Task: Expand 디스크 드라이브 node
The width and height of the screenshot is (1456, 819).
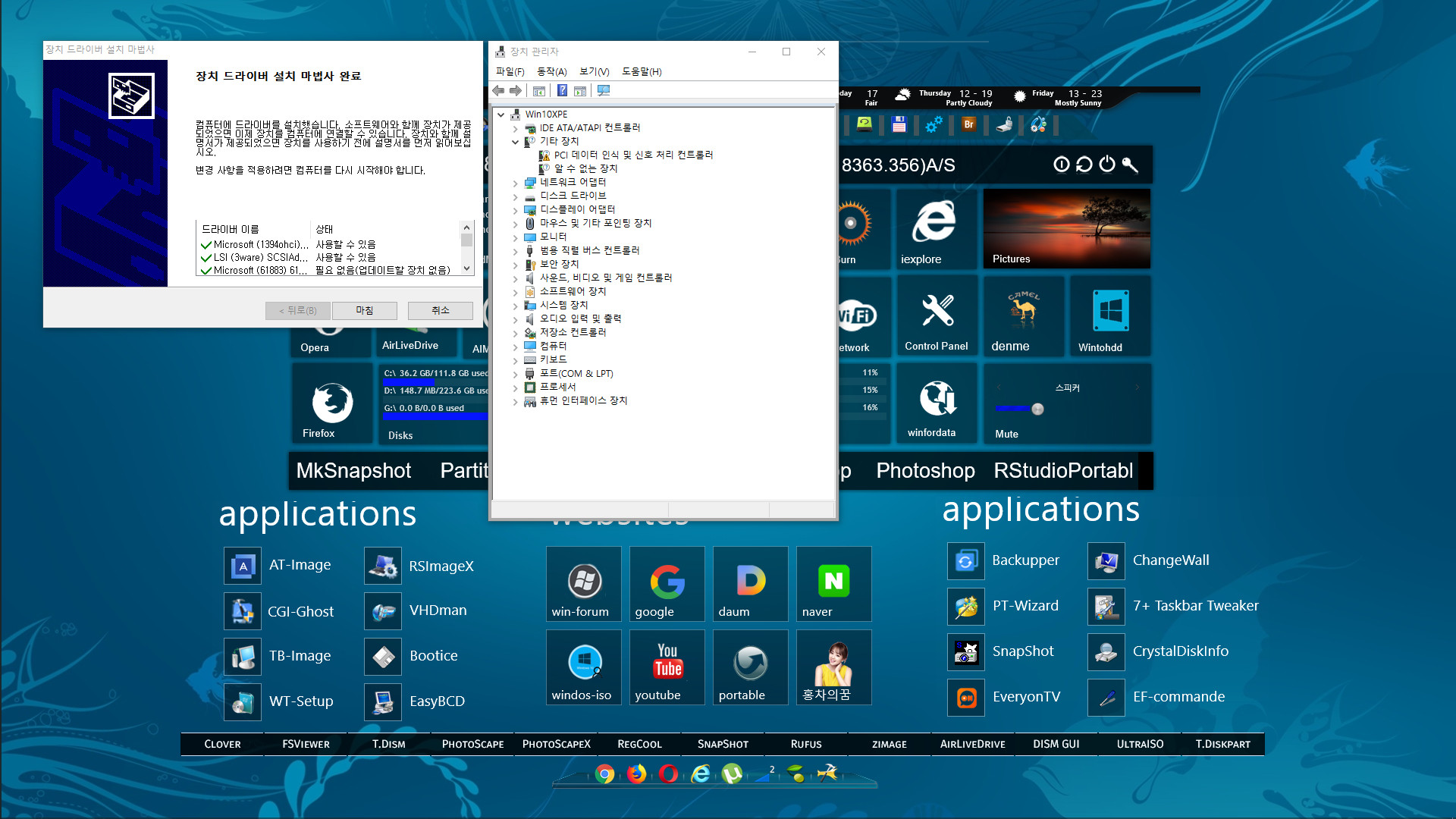Action: [516, 196]
